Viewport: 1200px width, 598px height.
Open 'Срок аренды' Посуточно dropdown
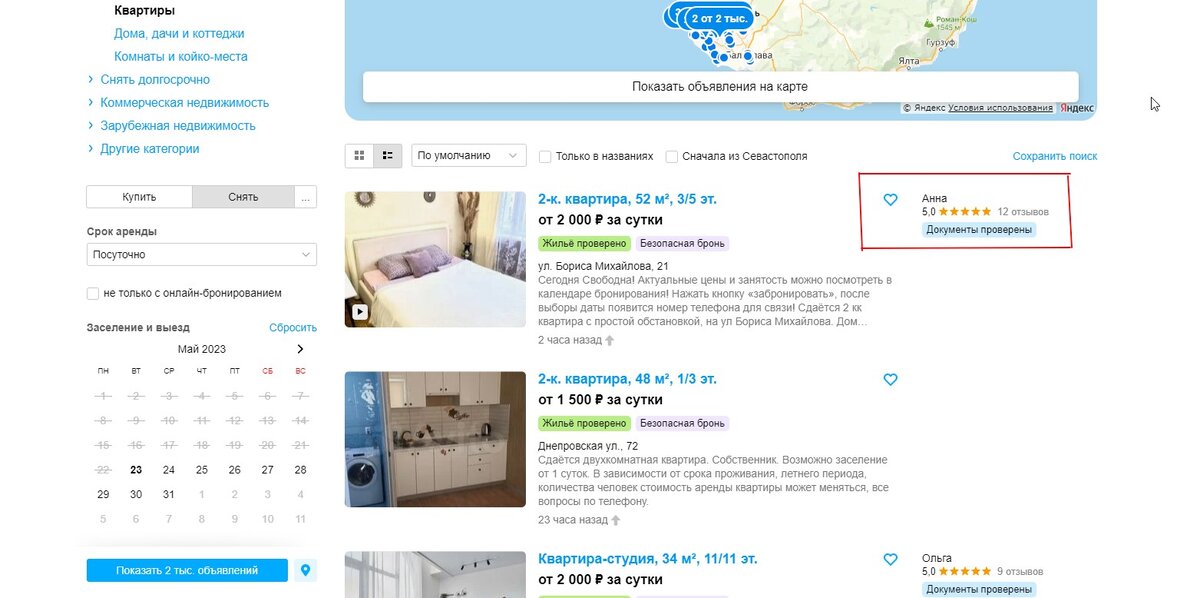202,255
